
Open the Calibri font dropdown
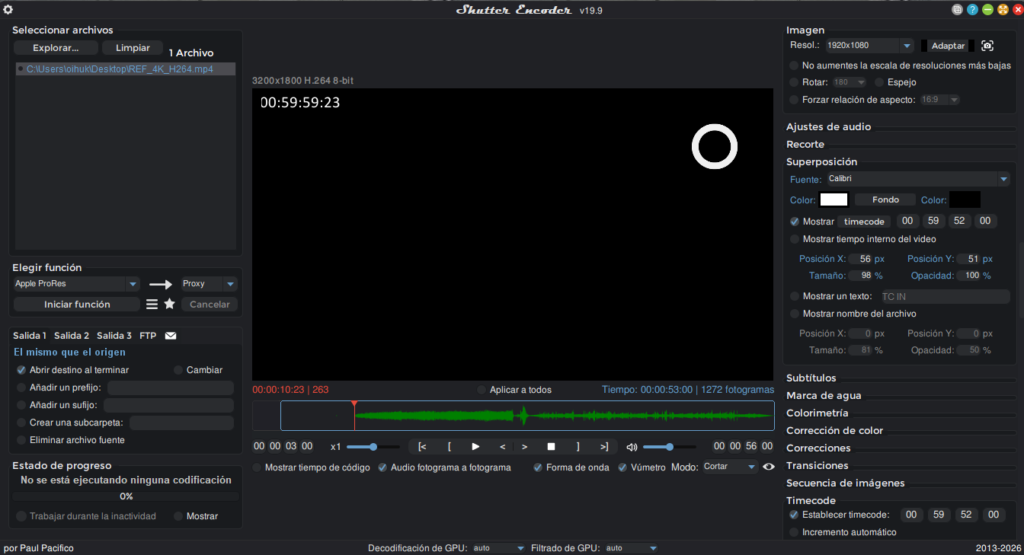pyautogui.click(x=918, y=179)
